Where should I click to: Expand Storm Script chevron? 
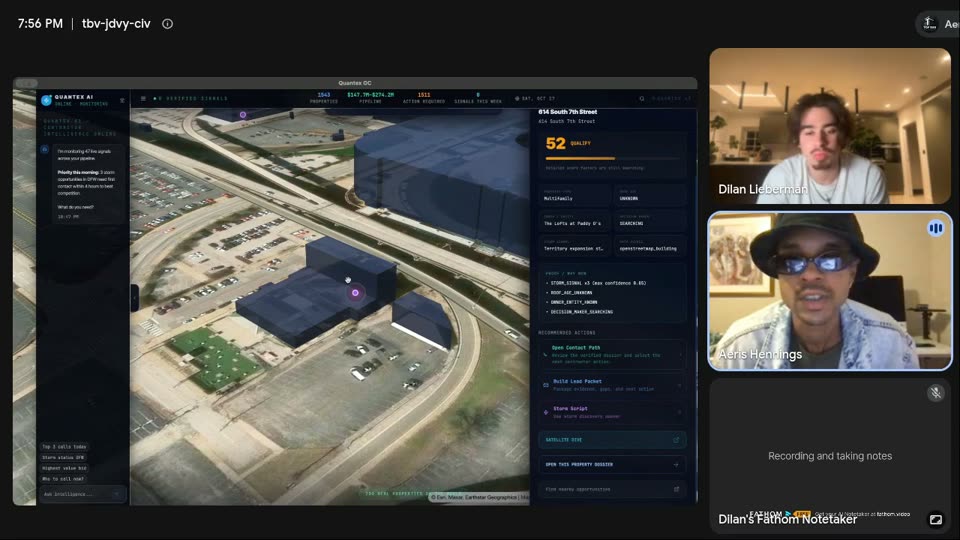(x=680, y=412)
